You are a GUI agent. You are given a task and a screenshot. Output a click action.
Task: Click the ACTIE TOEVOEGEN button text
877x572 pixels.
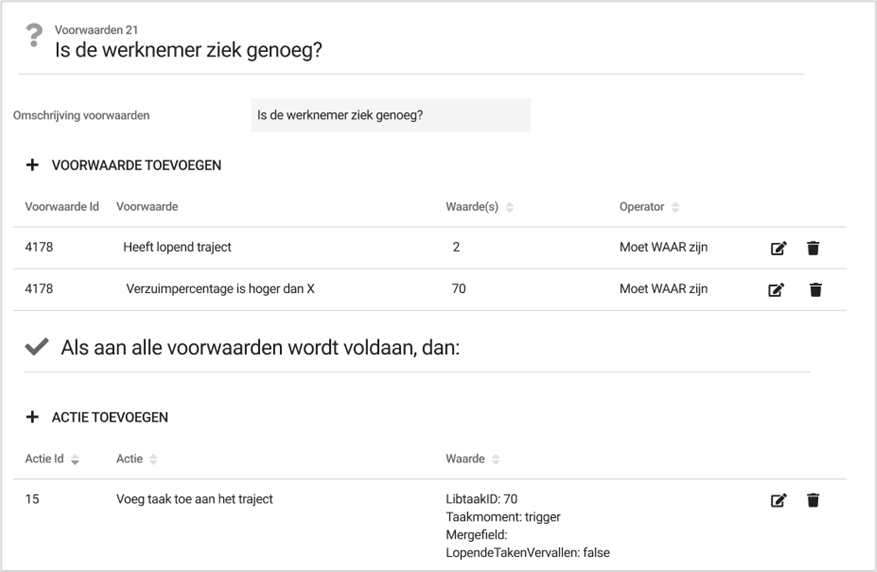109,417
